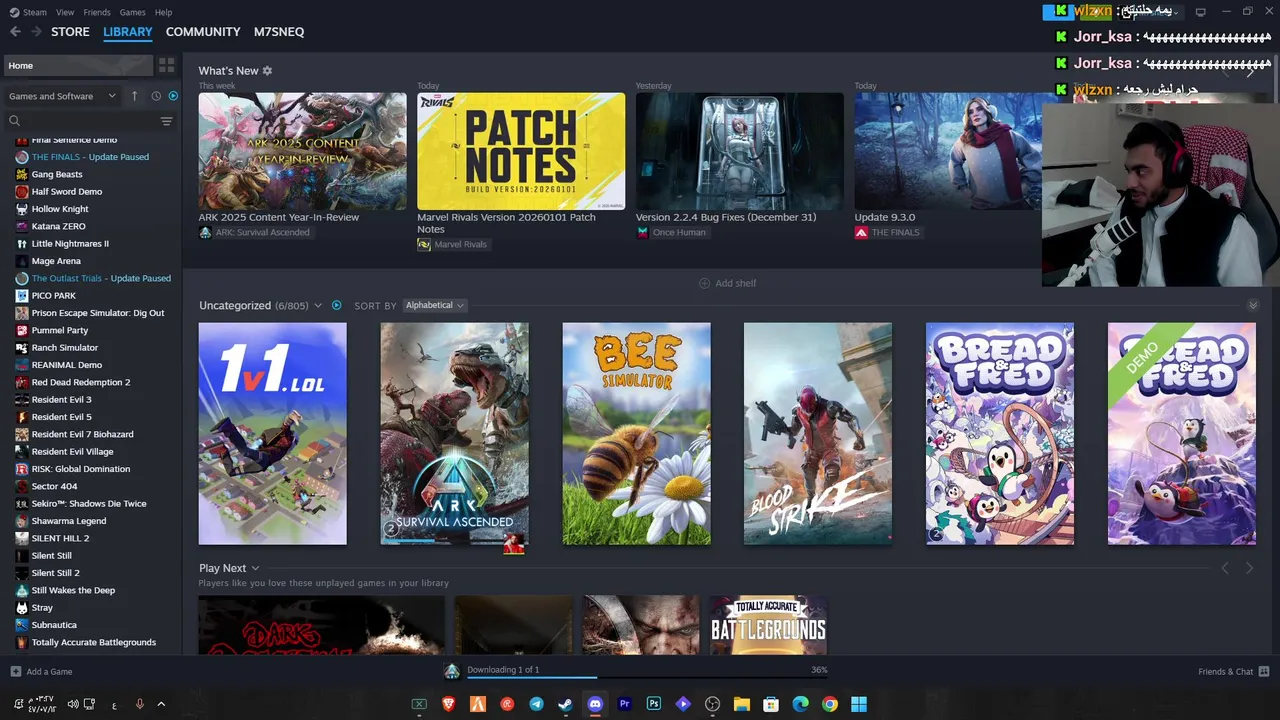Click Add a Game
This screenshot has width=1280, height=720.
[41, 672]
